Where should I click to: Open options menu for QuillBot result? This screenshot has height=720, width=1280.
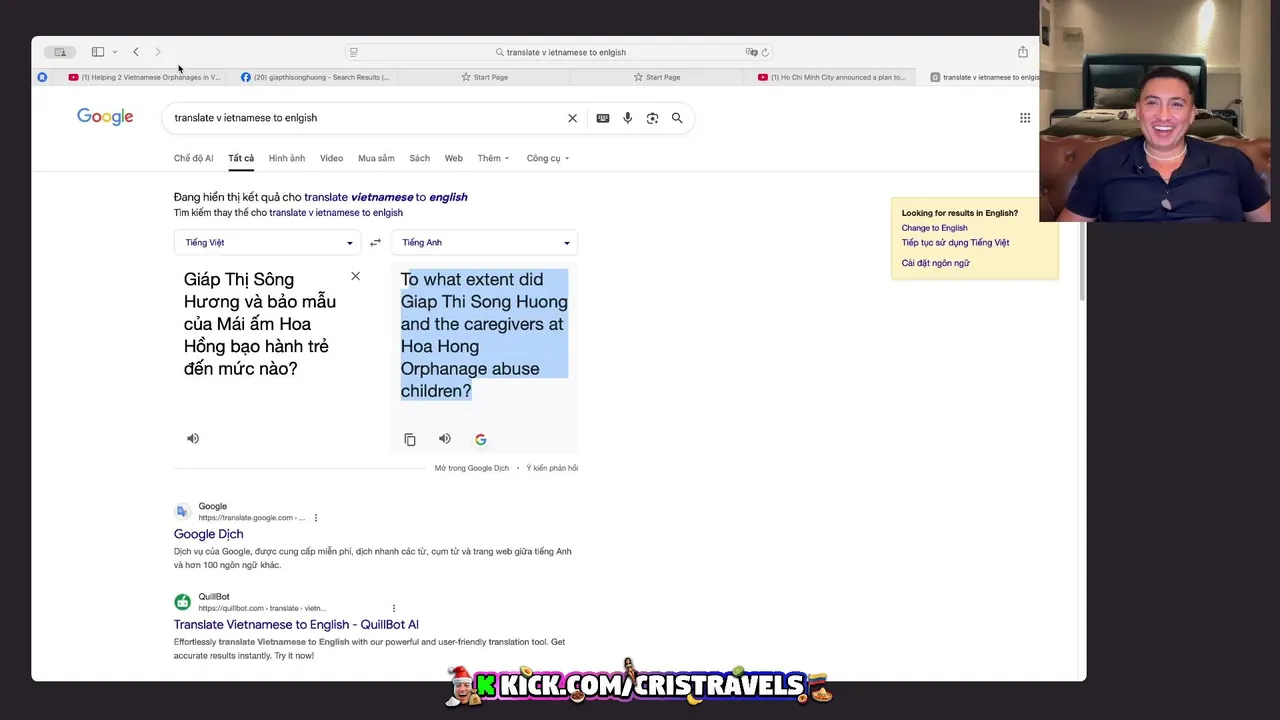coord(394,608)
